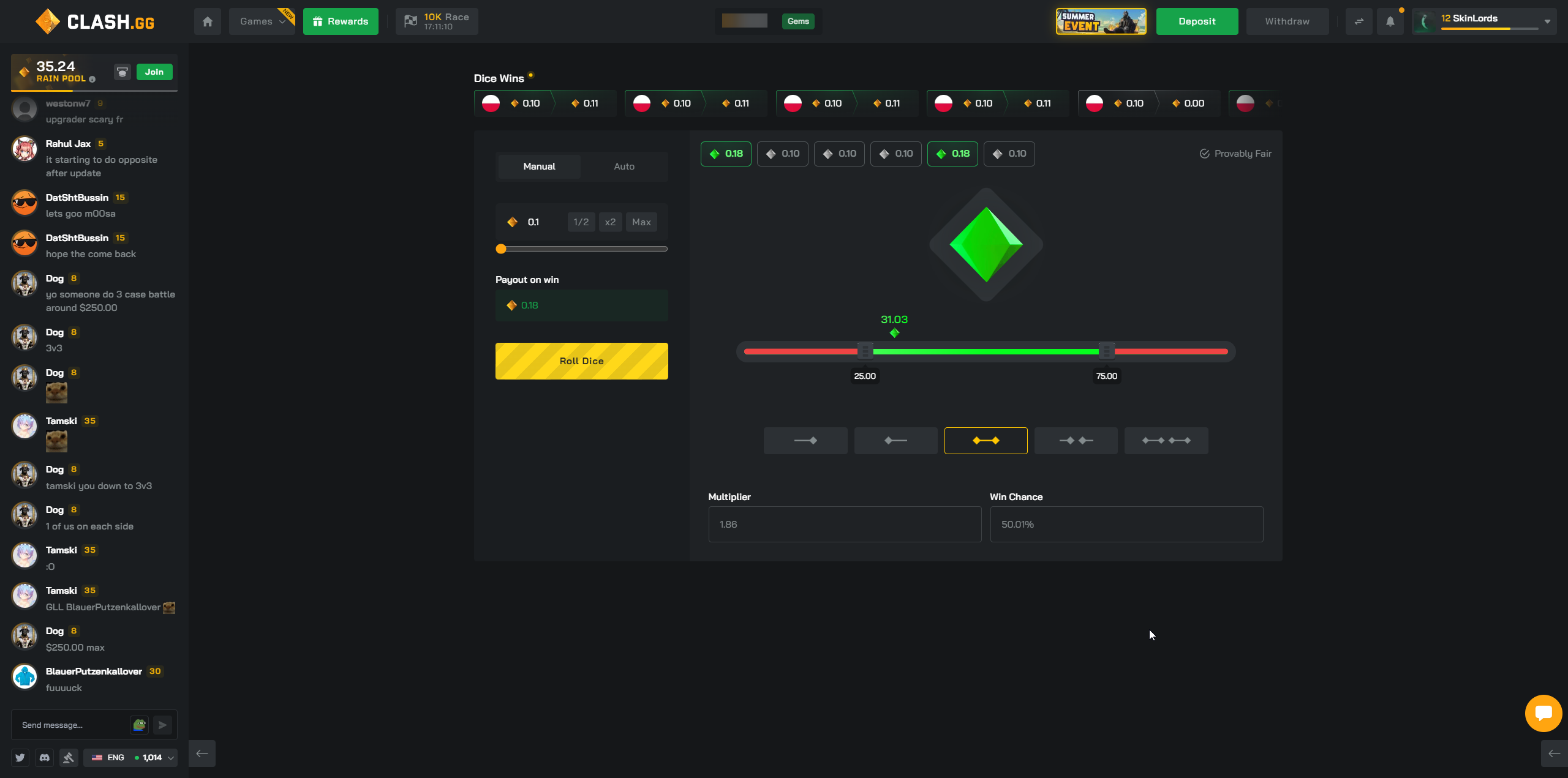The image size is (1568, 778).
Task: Select the middle Roll Both sides icon
Action: pos(985,440)
